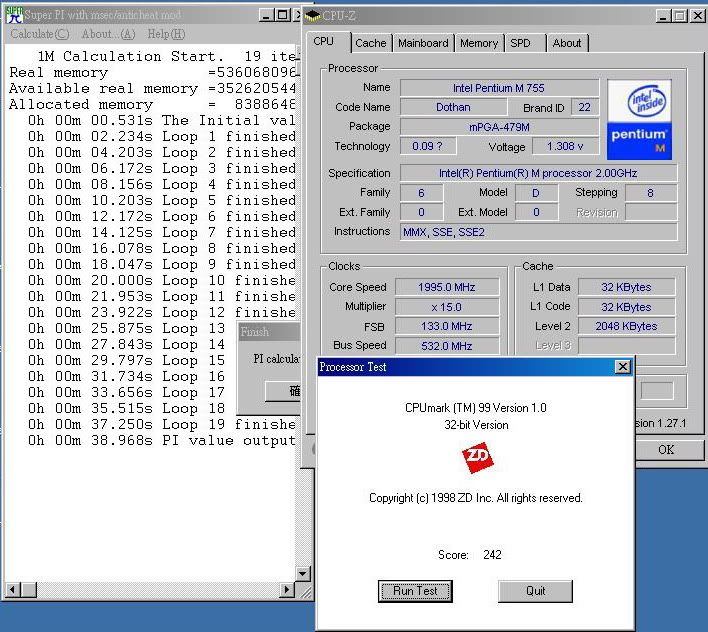Open the About...(A) menu in Super PI
The height and width of the screenshot is (632, 708).
(x=108, y=34)
